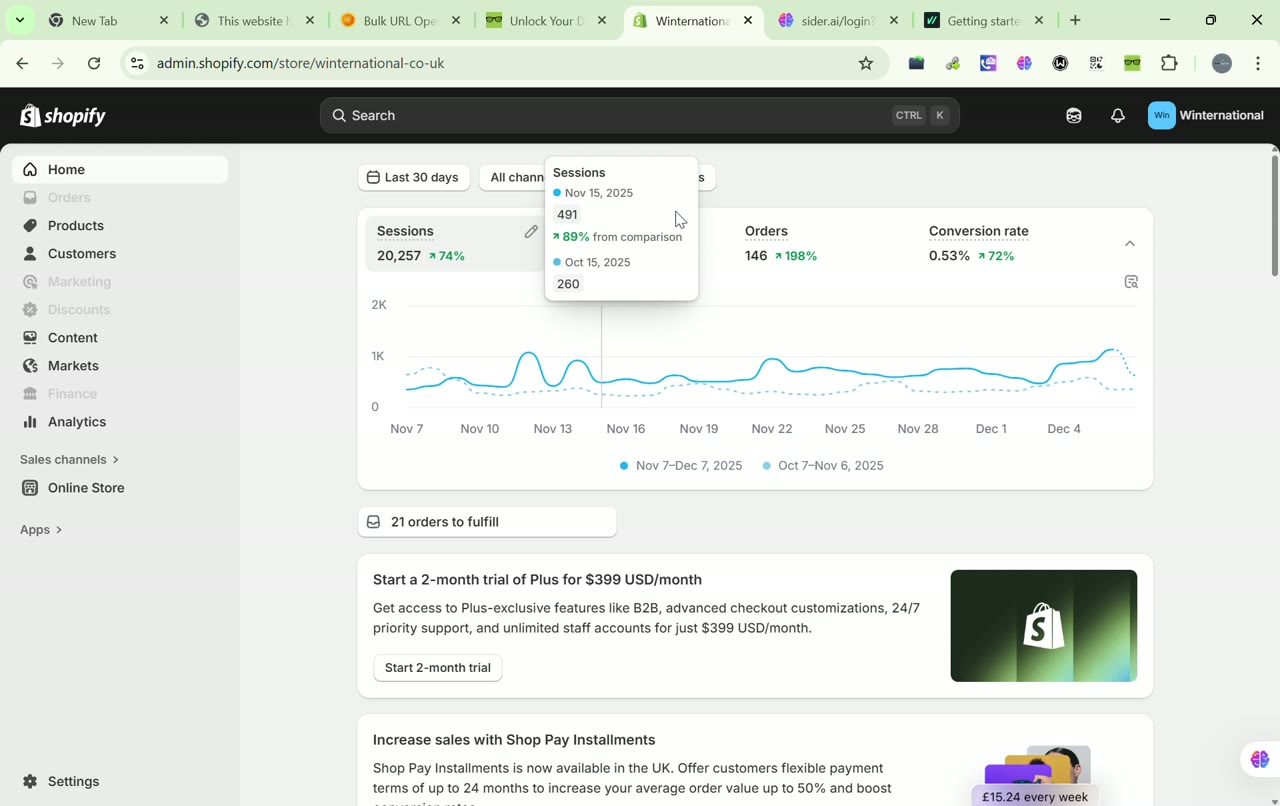This screenshot has width=1280, height=806.
Task: Open the Sider floating brain icon
Action: click(1259, 760)
